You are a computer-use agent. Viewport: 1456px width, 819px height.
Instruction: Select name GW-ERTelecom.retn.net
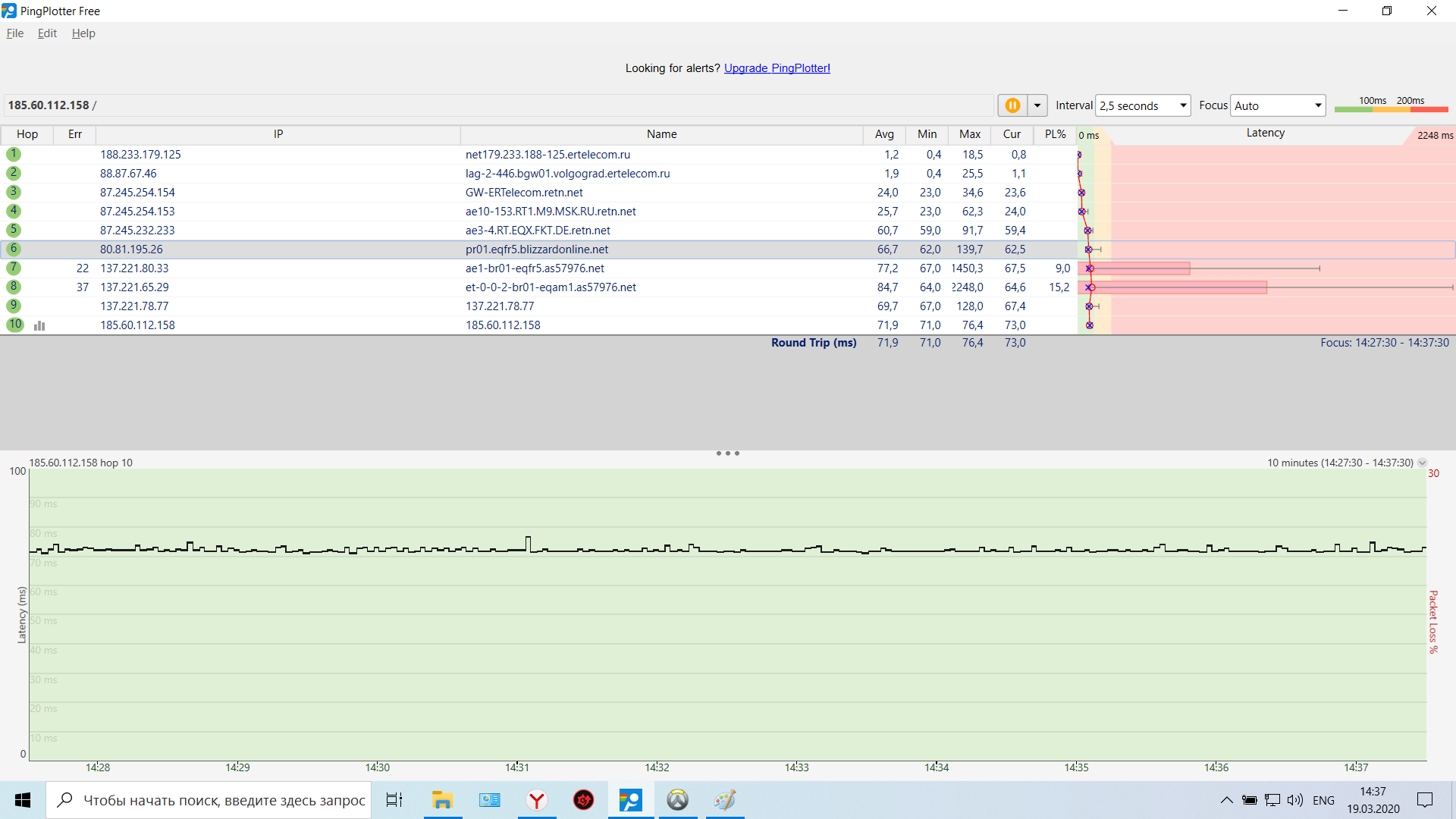(524, 193)
